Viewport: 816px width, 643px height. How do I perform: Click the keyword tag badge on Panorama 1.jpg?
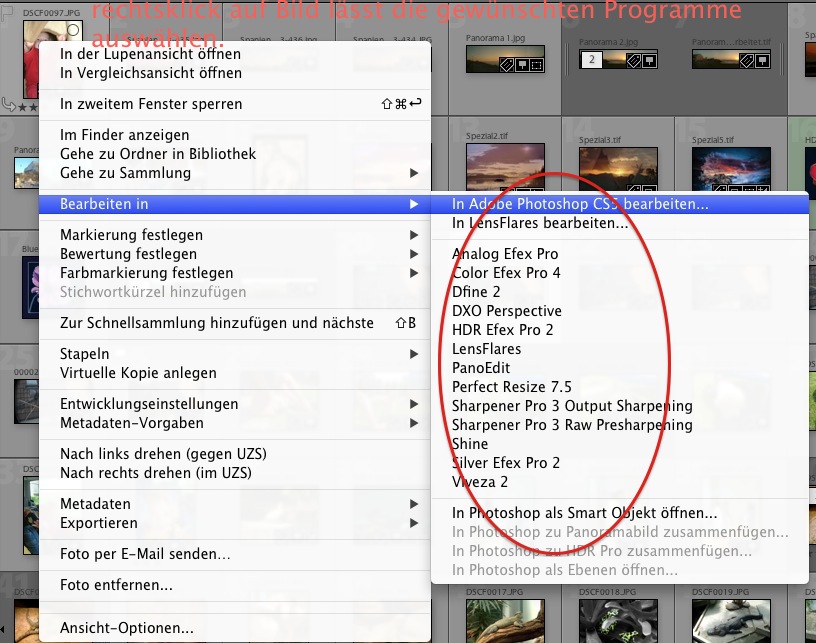[x=507, y=63]
